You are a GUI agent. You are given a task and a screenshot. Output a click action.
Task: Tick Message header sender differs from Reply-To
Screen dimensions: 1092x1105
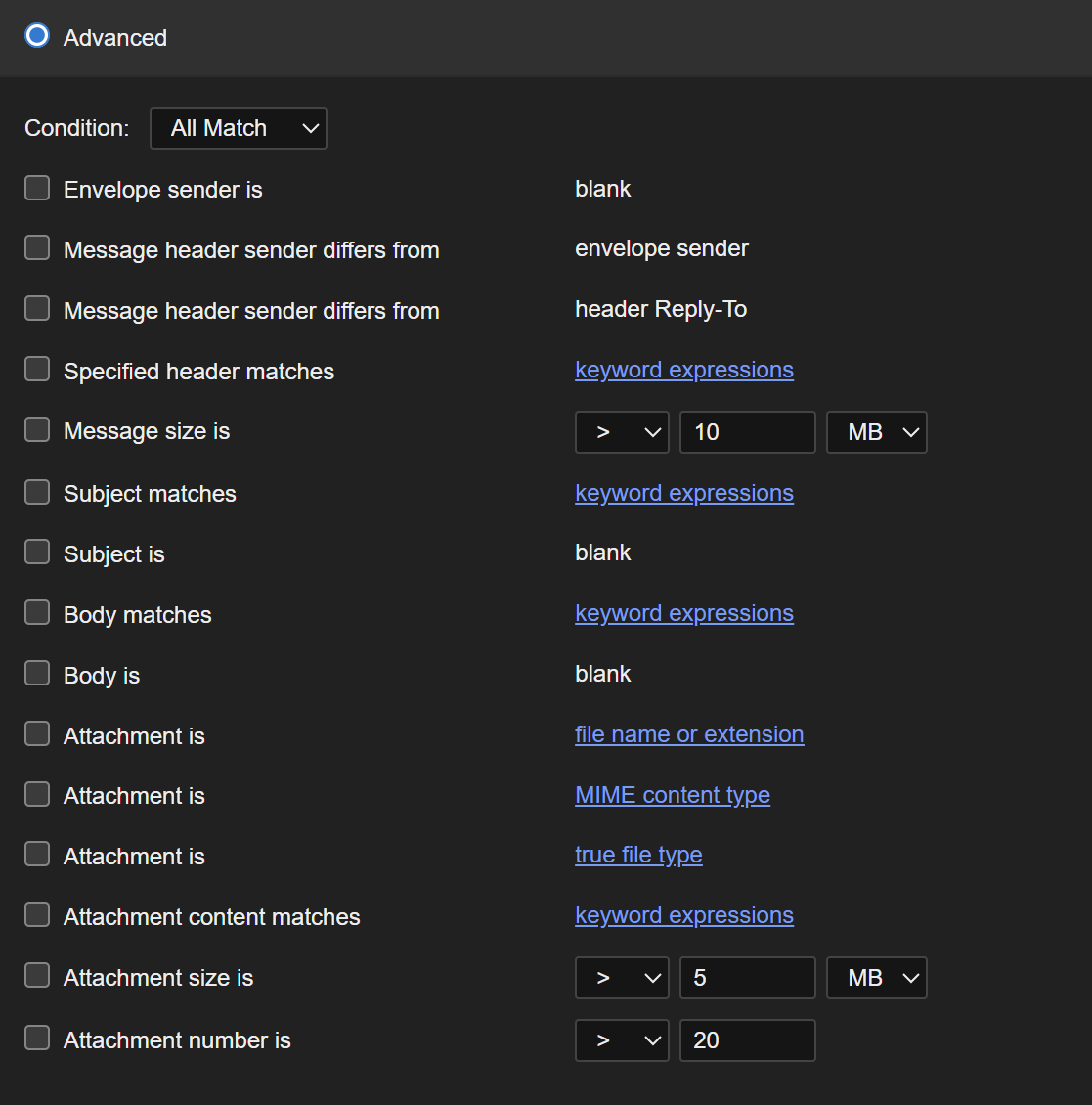(37, 309)
